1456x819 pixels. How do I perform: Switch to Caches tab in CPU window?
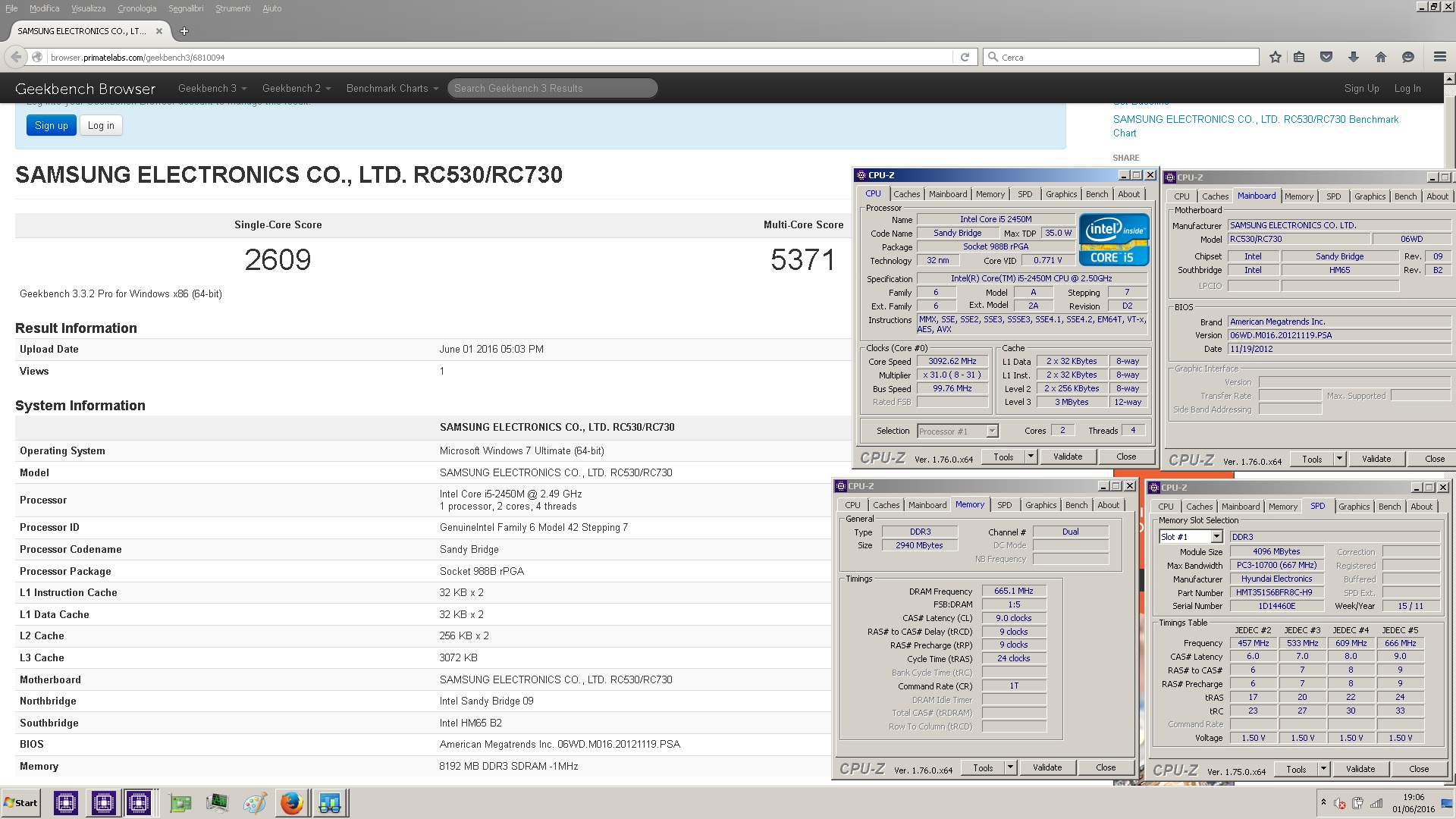[x=906, y=194]
